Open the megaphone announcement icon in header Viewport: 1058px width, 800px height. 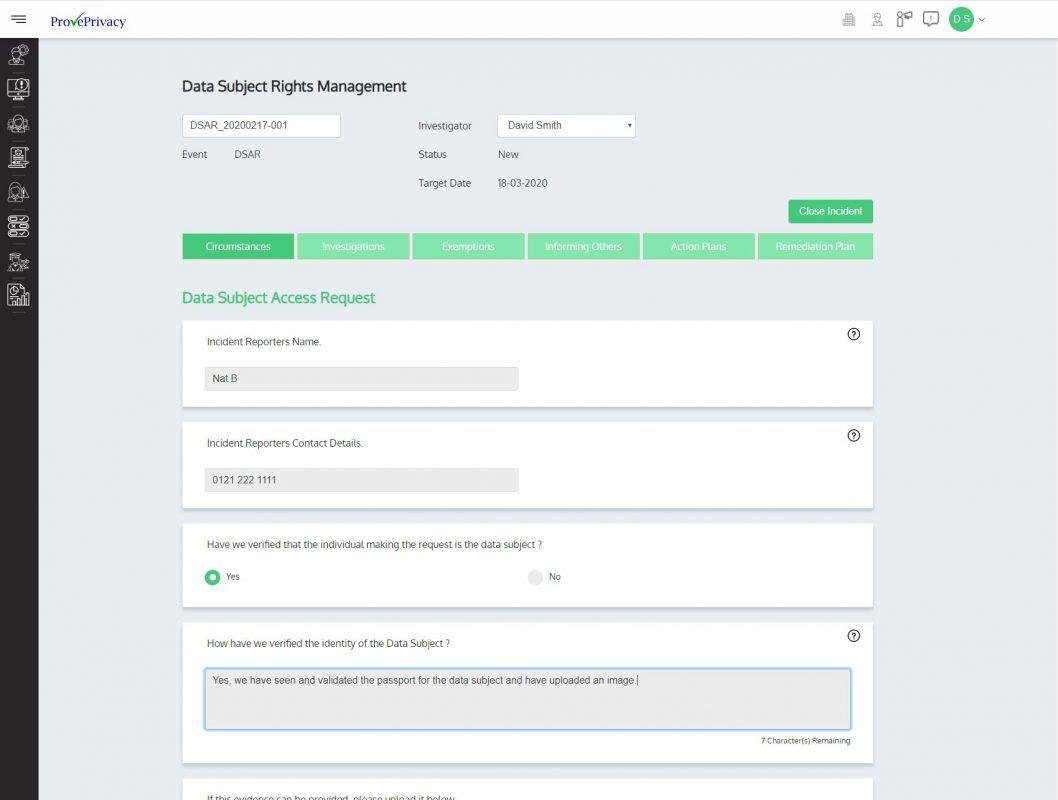(904, 19)
